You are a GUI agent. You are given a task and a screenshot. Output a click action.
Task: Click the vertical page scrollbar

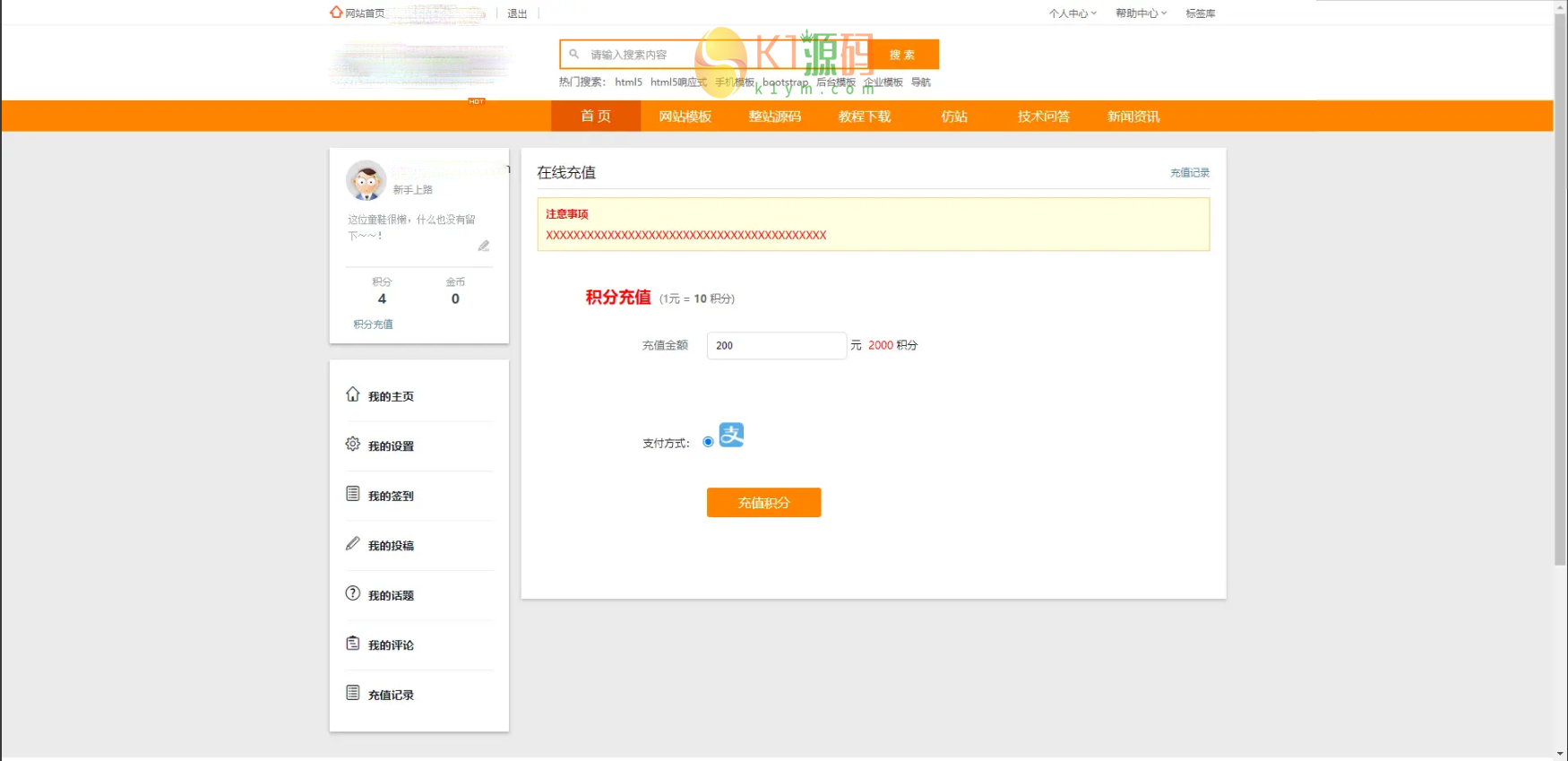(x=1560, y=287)
